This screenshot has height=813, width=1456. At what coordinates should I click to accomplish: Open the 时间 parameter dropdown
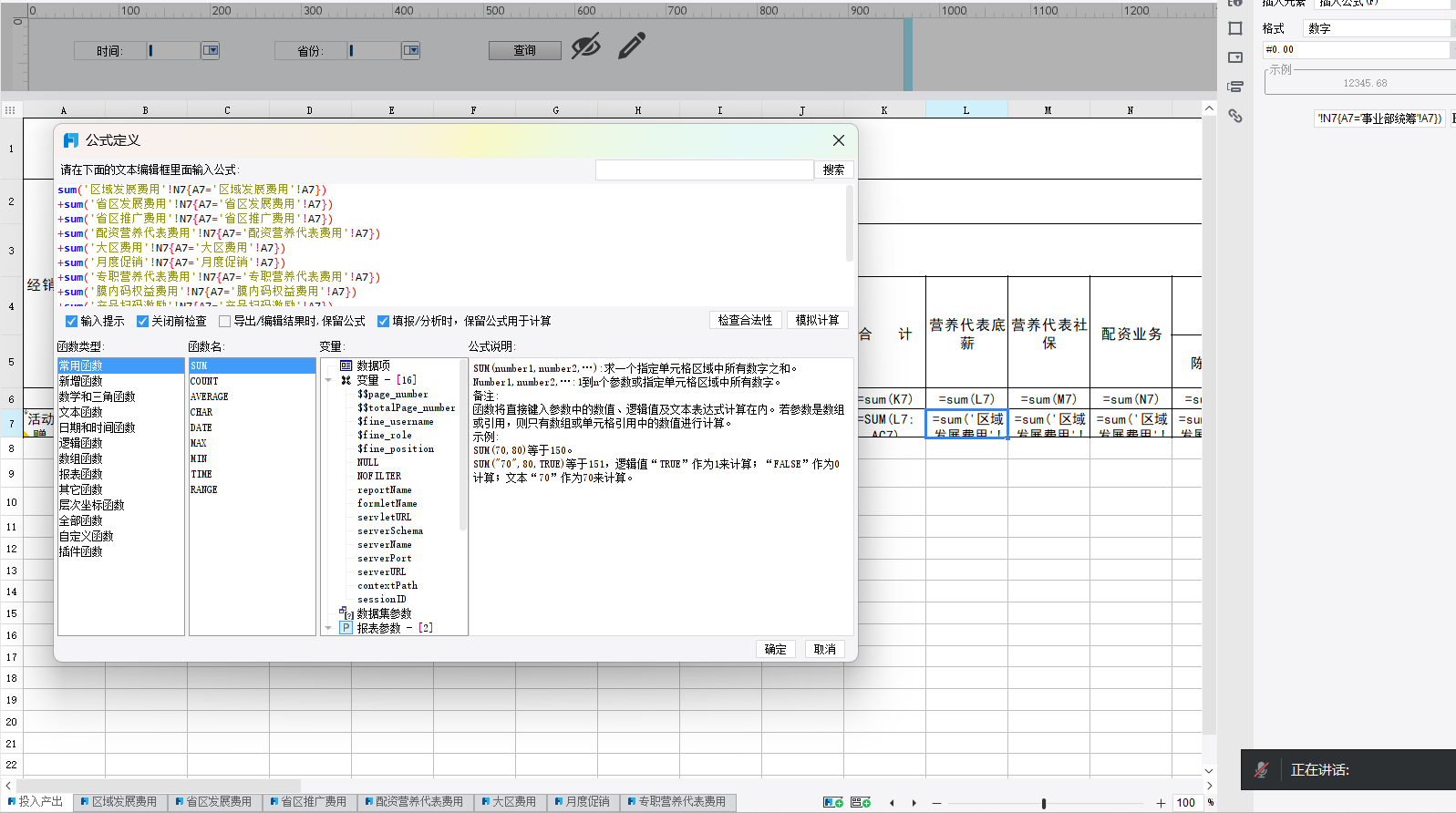point(211,50)
